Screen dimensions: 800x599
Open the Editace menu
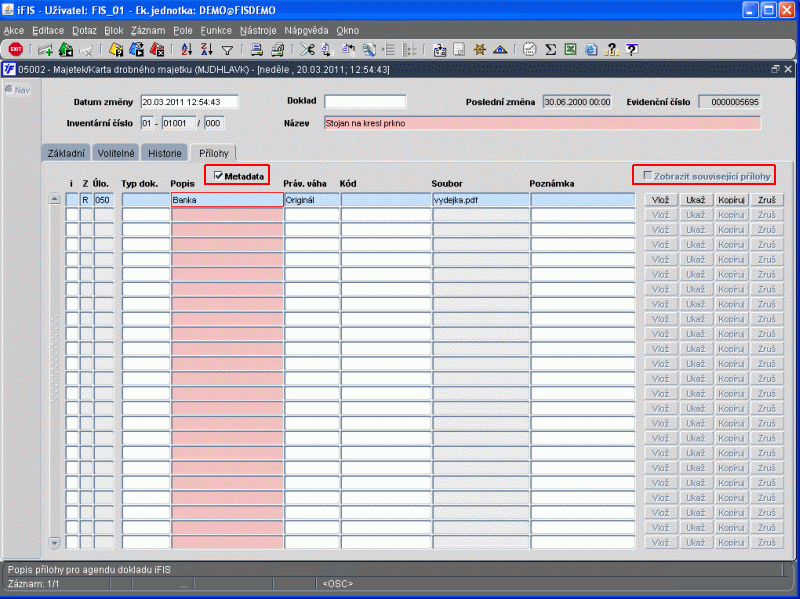point(48,31)
